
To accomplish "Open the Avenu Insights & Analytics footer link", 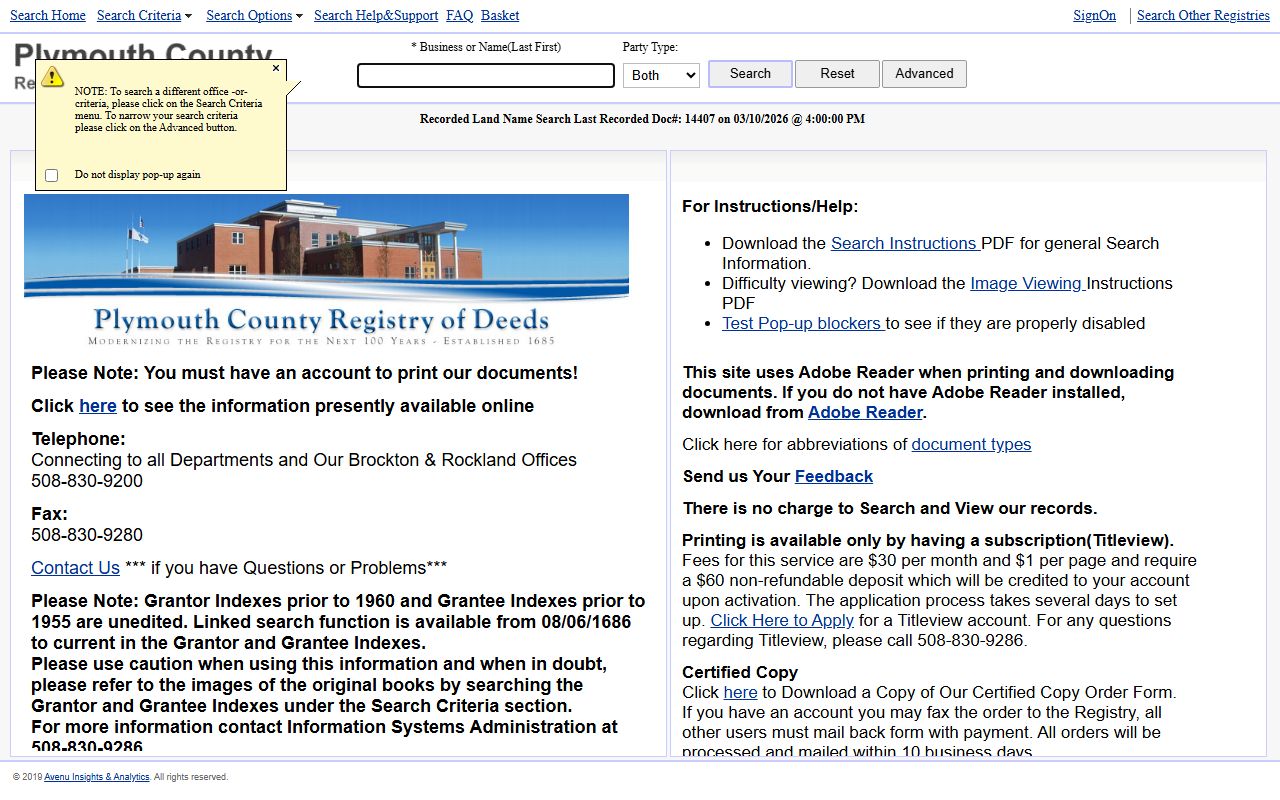I will (x=96, y=777).
